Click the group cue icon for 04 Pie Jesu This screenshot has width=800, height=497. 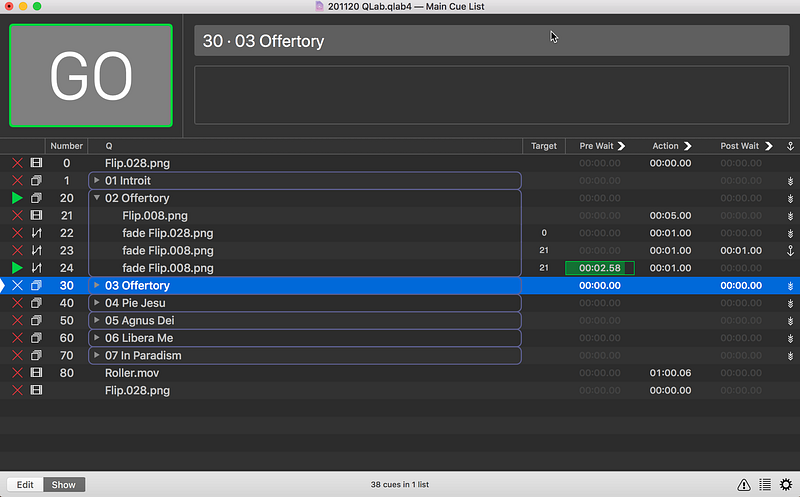[36, 303]
